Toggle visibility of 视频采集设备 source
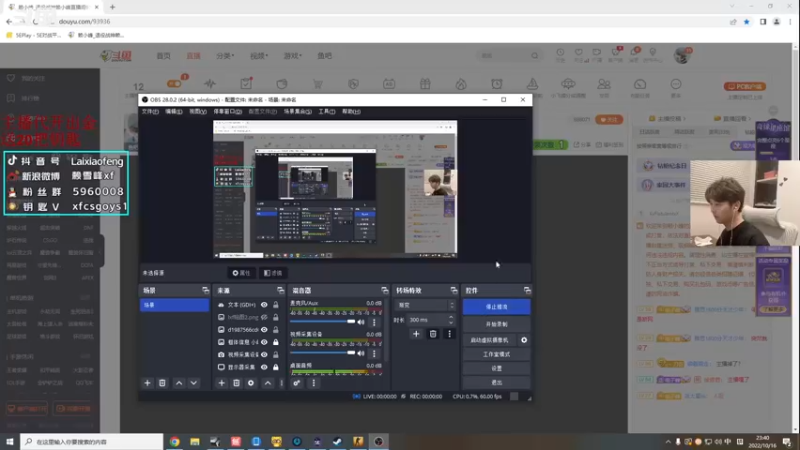 pyautogui.click(x=264, y=355)
